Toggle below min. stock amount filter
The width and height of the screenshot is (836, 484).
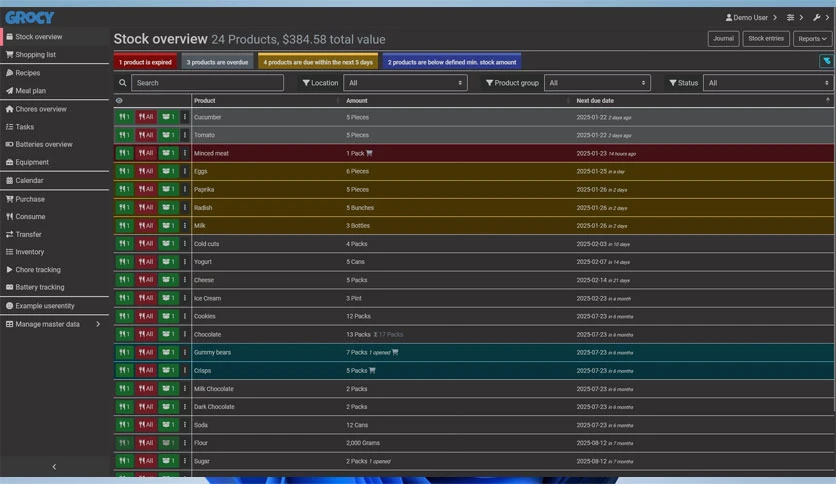click(452, 62)
